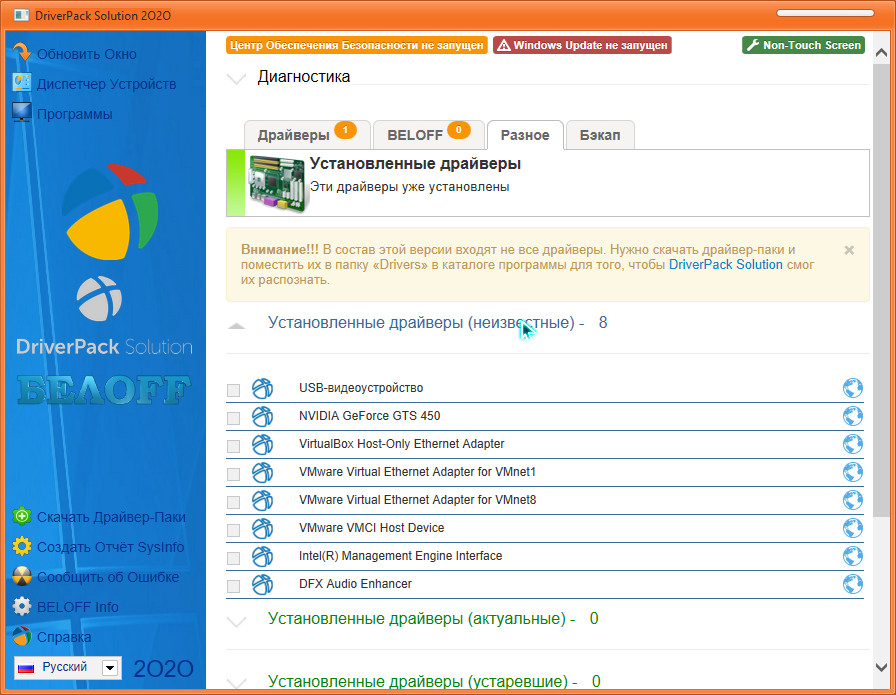Click the driver icon beside Intel Management Engine Interface
The height and width of the screenshot is (695, 896).
[262, 556]
